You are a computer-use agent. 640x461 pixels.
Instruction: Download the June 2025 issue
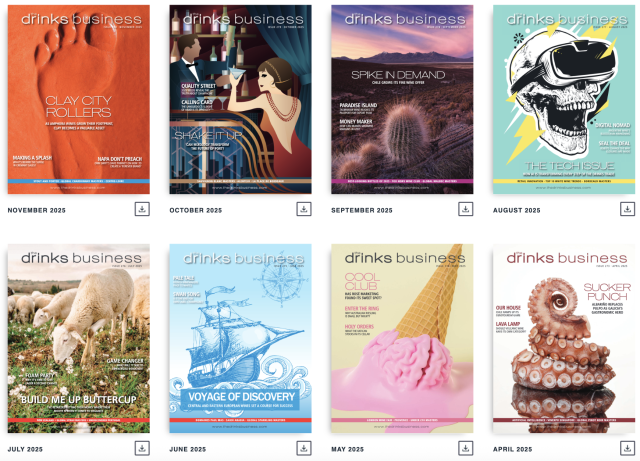point(304,448)
